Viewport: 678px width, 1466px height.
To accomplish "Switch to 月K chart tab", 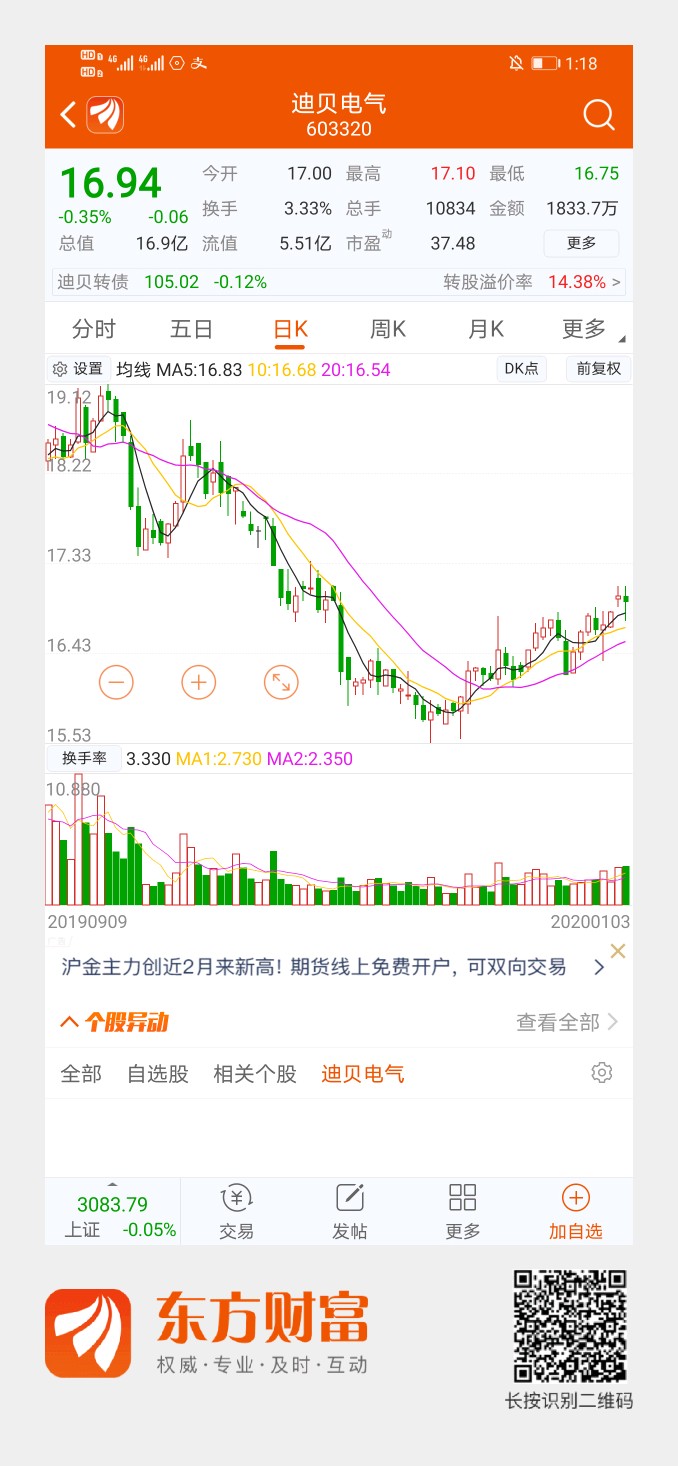I will coord(486,329).
